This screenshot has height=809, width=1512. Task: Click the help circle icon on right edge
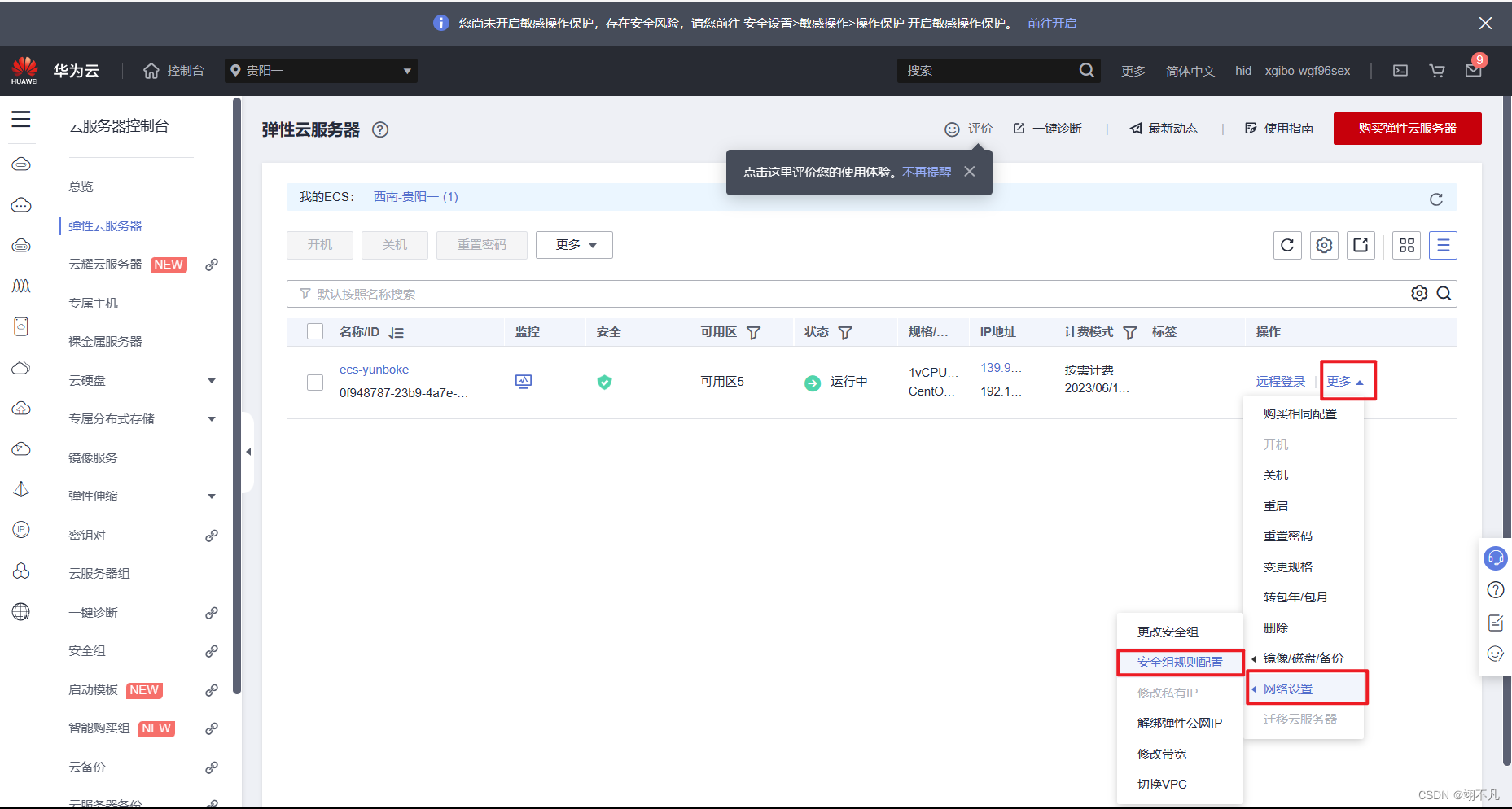pos(1496,590)
